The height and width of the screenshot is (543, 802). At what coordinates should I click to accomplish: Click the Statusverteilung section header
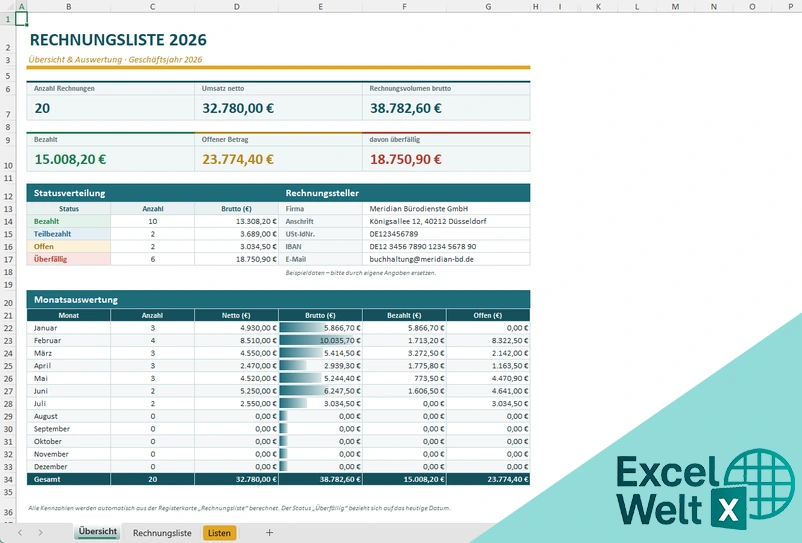coord(70,193)
